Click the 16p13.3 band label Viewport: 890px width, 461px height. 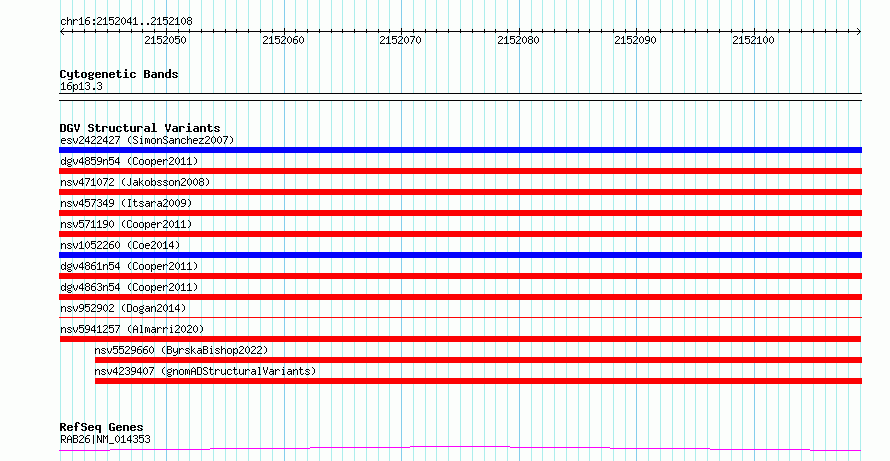[81, 87]
